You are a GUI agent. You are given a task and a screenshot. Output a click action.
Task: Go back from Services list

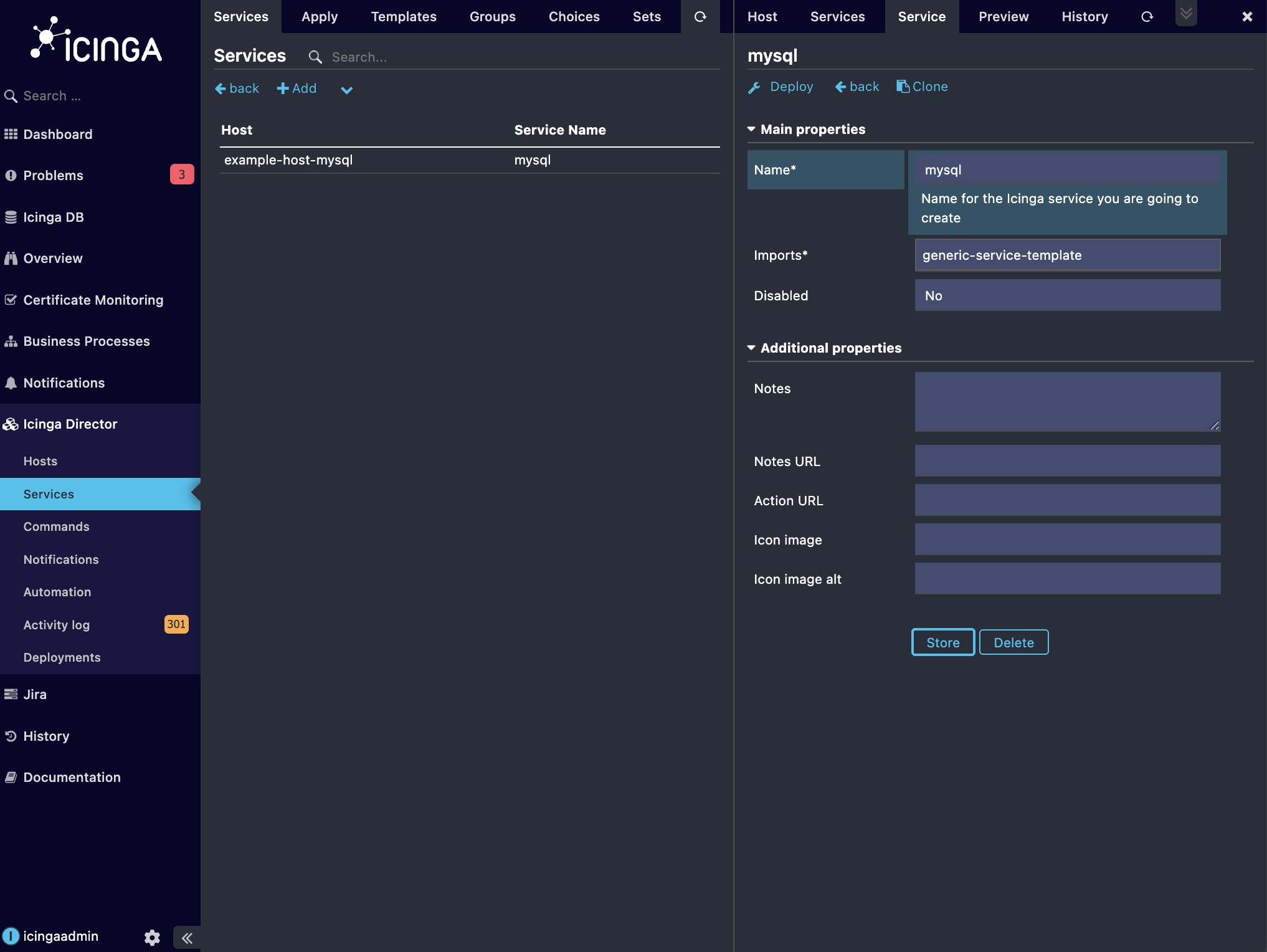[x=237, y=88]
